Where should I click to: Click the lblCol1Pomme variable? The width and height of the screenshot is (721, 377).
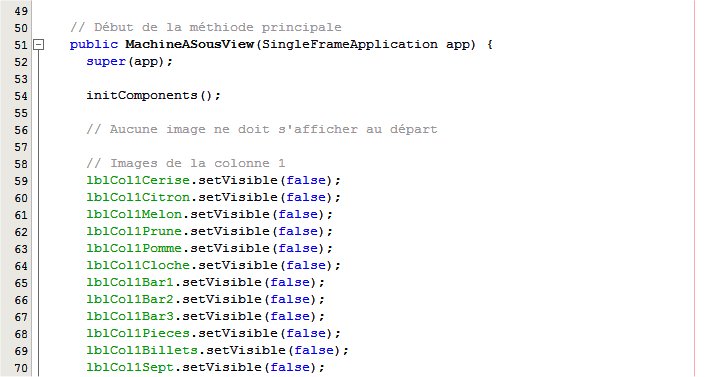coord(134,248)
